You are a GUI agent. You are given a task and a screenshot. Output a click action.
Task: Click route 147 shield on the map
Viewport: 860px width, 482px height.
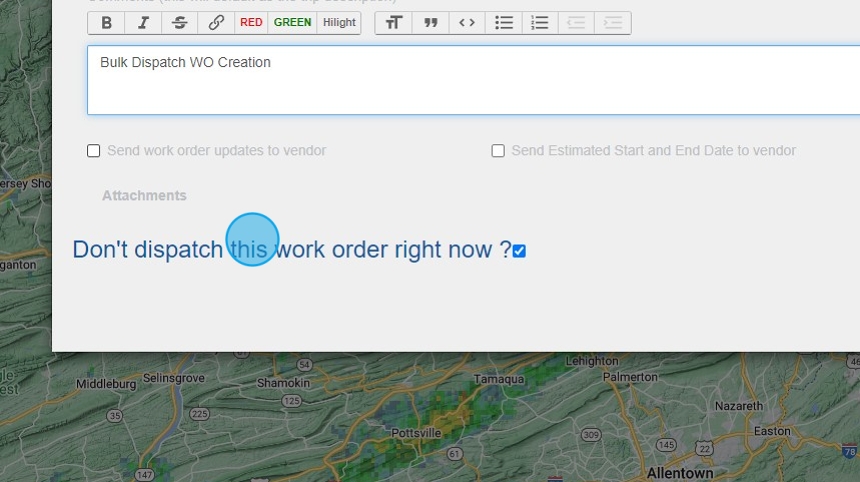144,475
